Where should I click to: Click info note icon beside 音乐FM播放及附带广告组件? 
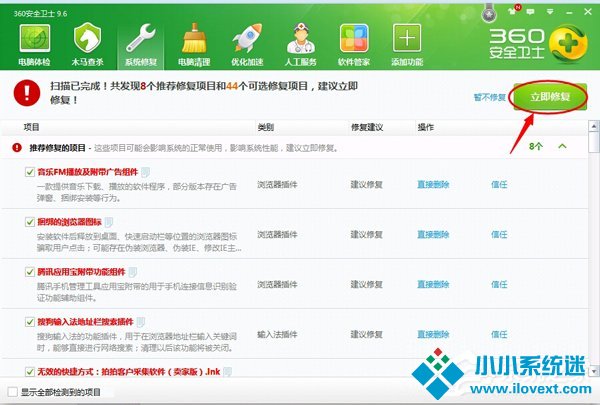pyautogui.click(x=145, y=172)
